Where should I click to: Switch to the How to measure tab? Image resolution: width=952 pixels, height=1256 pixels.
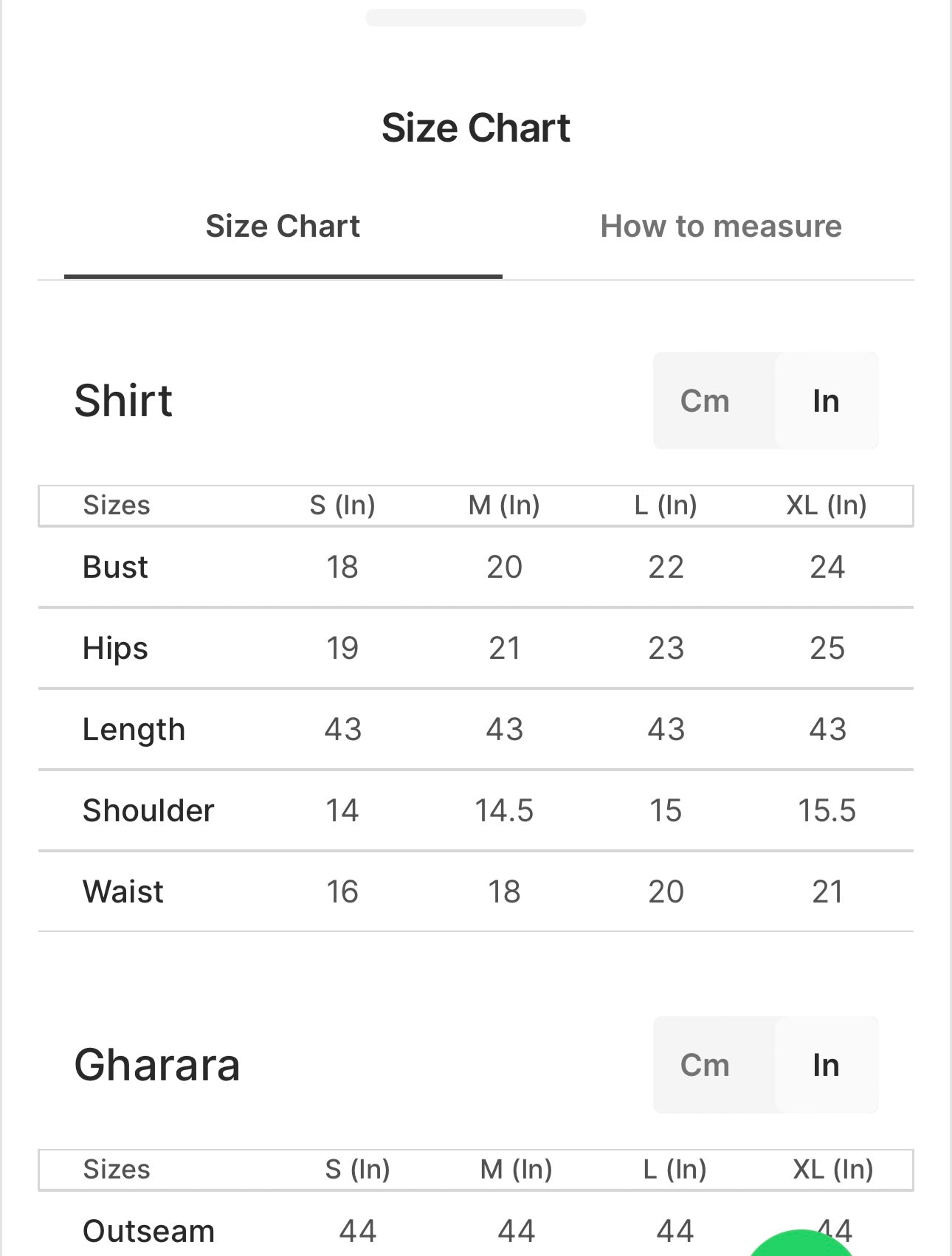pos(720,227)
